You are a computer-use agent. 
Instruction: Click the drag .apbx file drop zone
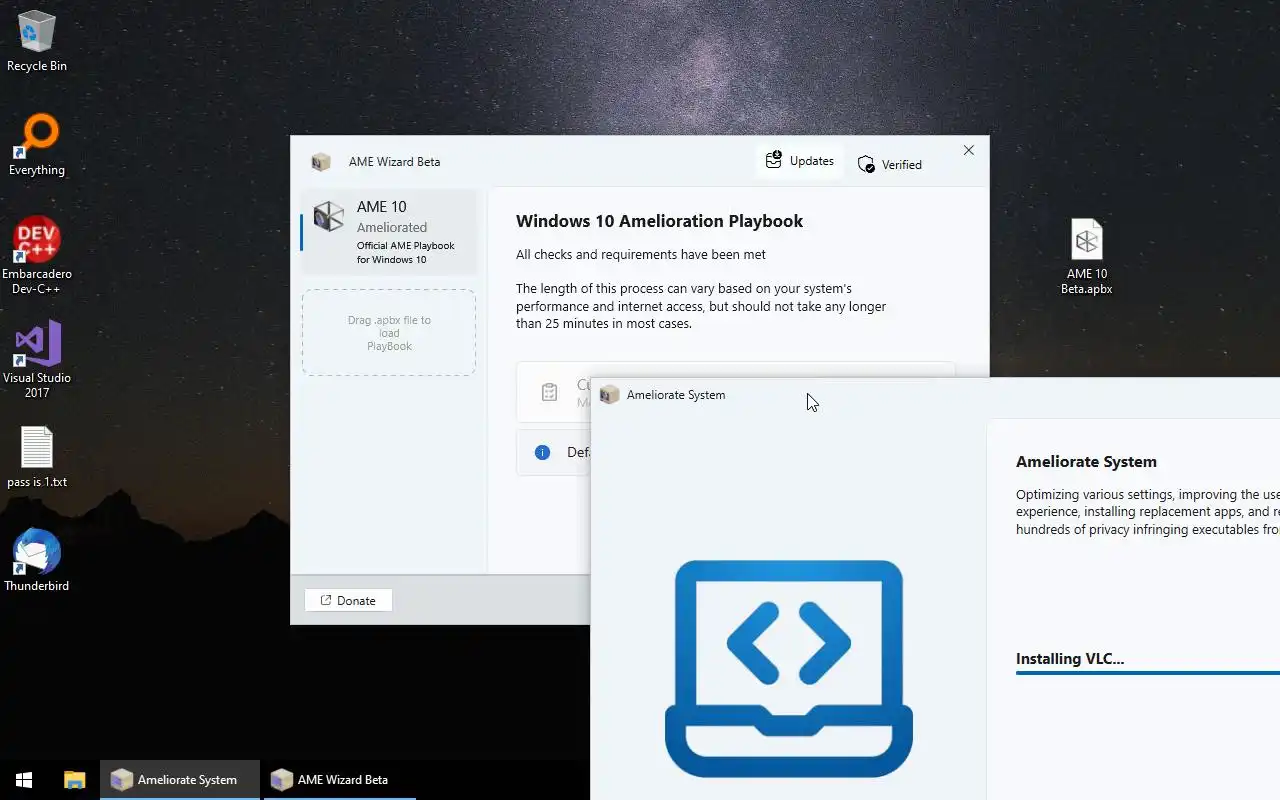coord(389,333)
